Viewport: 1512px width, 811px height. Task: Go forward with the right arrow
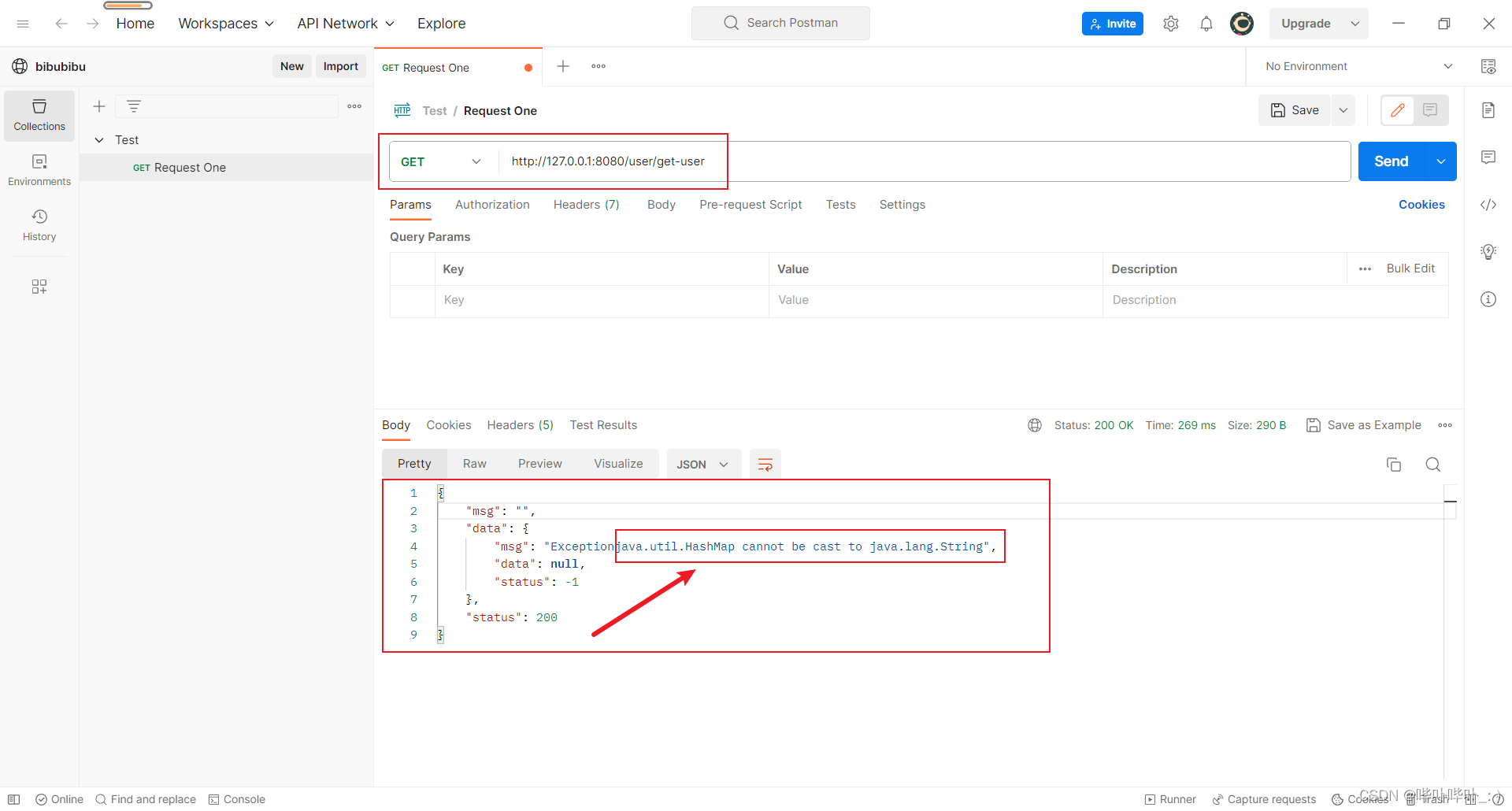tap(93, 24)
